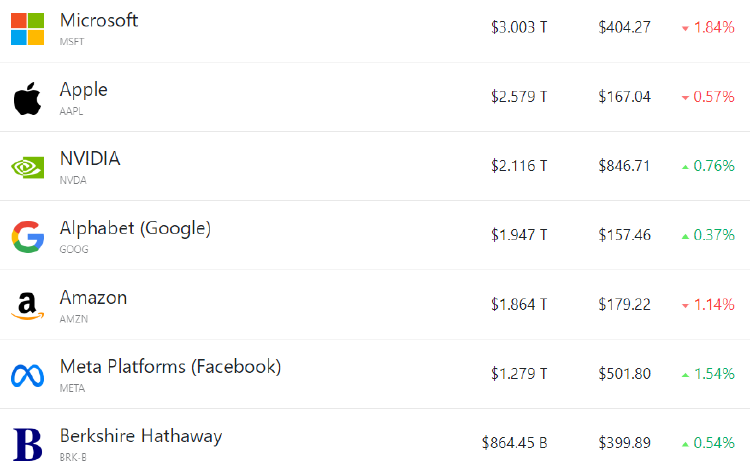Open the Apple company name link
The width and height of the screenshot is (750, 473).
click(x=84, y=90)
